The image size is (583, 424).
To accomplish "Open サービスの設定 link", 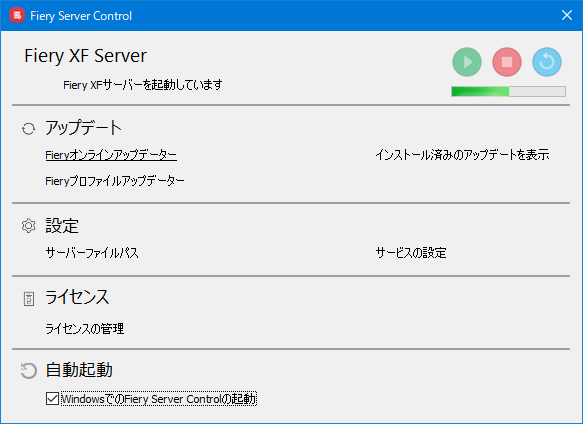I will (411, 253).
